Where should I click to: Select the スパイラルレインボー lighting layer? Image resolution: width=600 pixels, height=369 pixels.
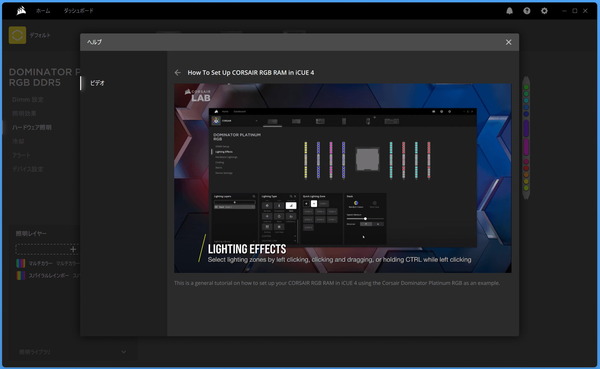click(x=48, y=276)
